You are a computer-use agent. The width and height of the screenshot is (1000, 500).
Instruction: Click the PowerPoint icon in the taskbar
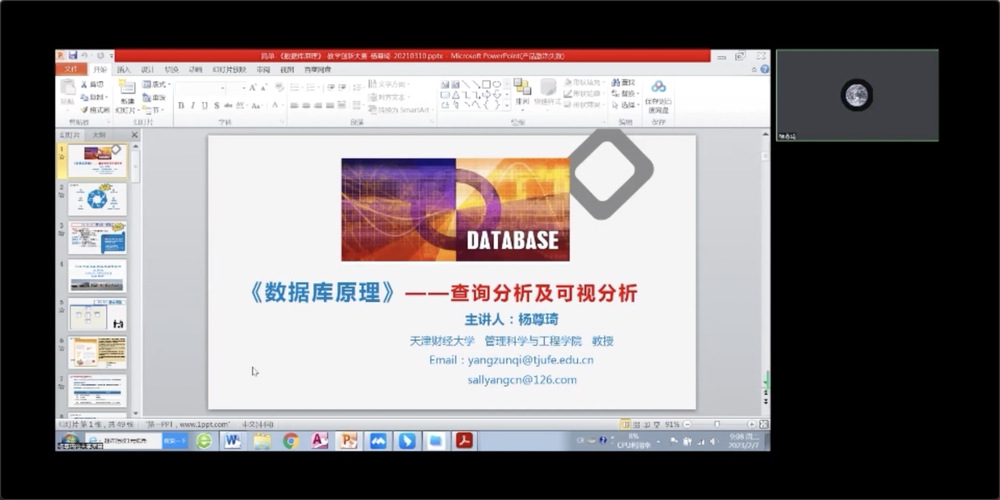(348, 440)
